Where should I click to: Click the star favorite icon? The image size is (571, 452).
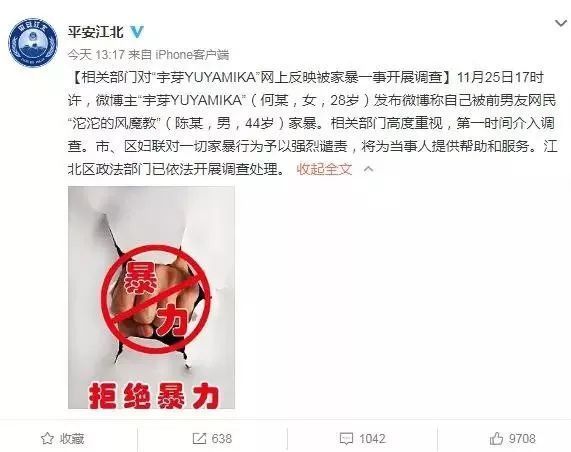coord(47,439)
